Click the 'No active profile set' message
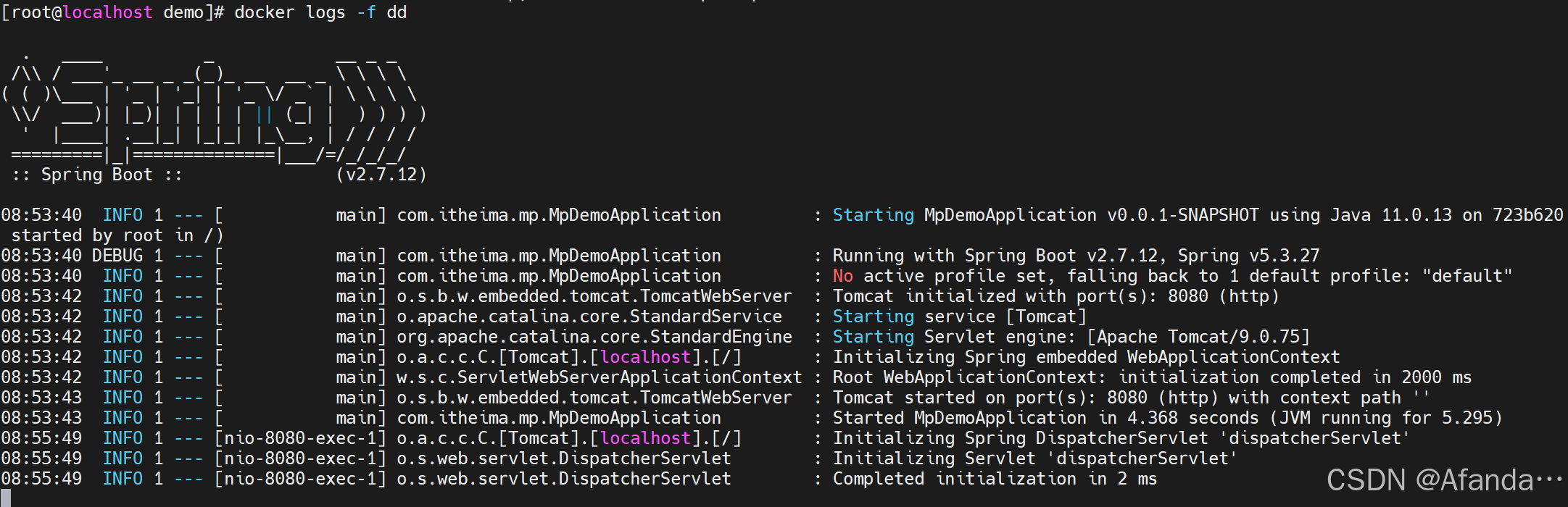The width and height of the screenshot is (1568, 507). (x=939, y=276)
